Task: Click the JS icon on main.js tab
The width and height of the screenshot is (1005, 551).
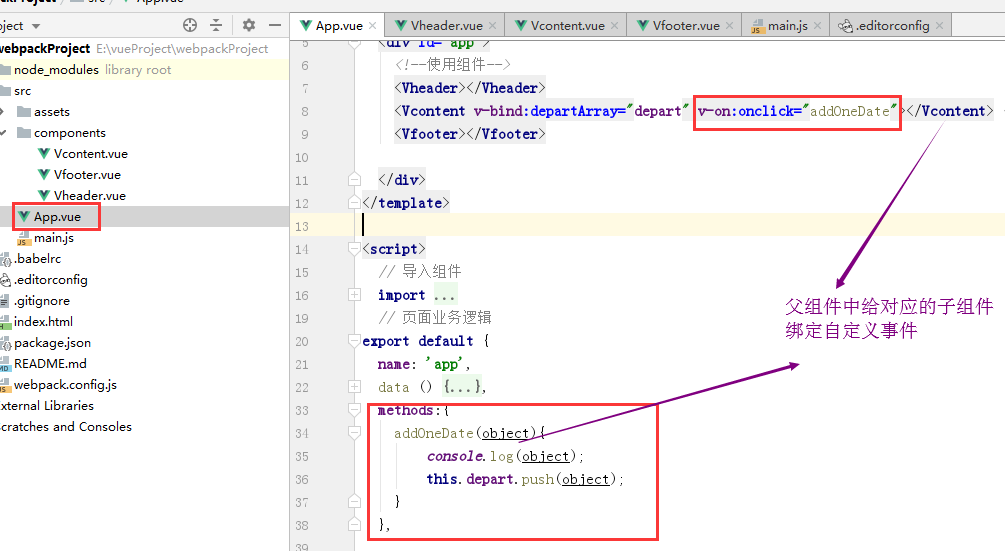Action: point(757,26)
